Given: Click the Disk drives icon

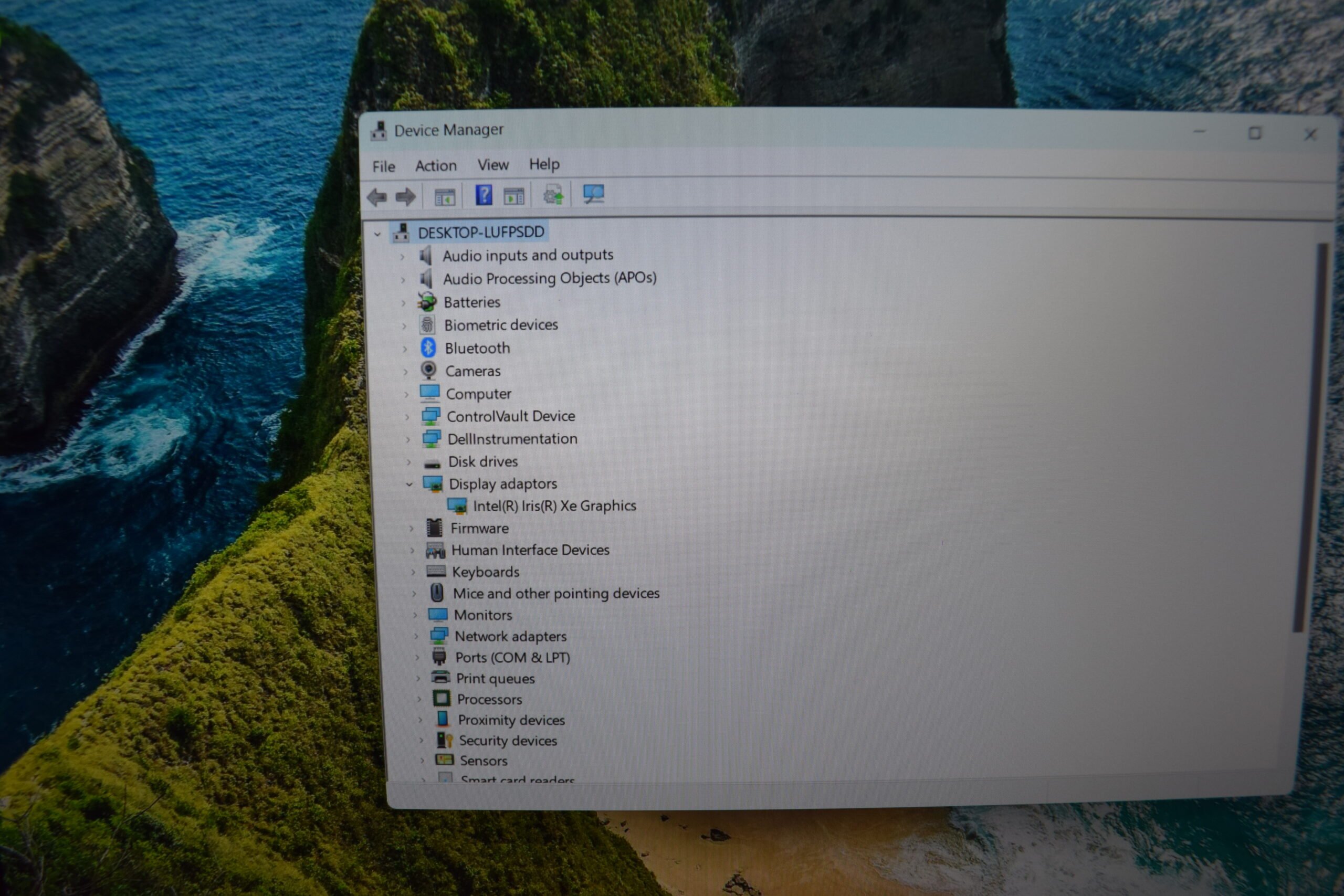Looking at the screenshot, I should coord(432,463).
